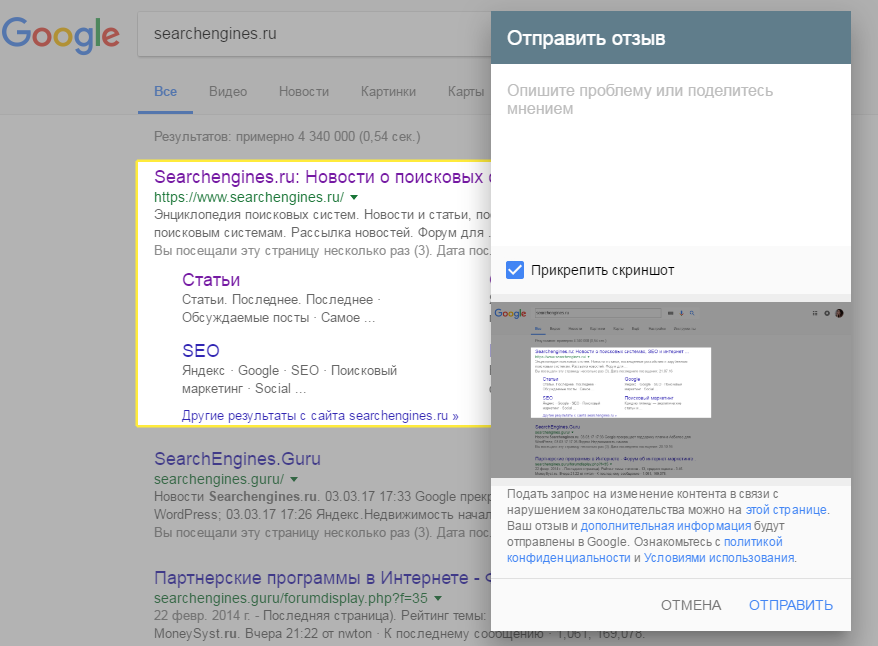
Task: Open the SEO sitelink
Action: 200,350
